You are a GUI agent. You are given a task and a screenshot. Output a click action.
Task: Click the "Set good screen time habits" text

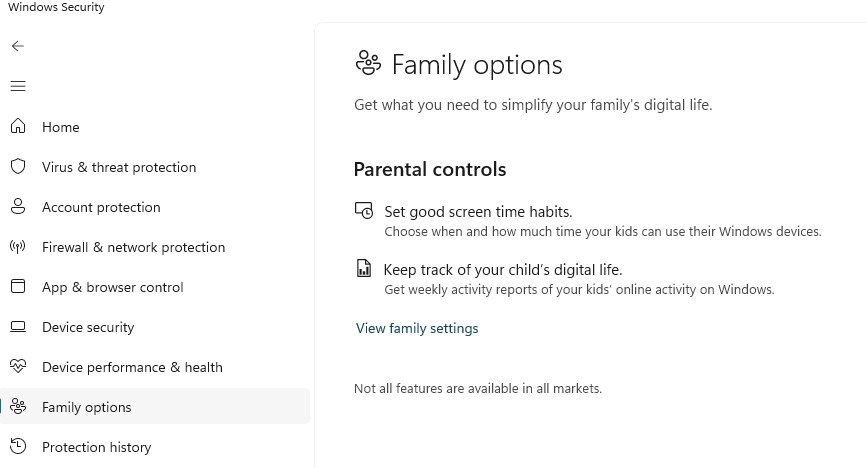478,212
